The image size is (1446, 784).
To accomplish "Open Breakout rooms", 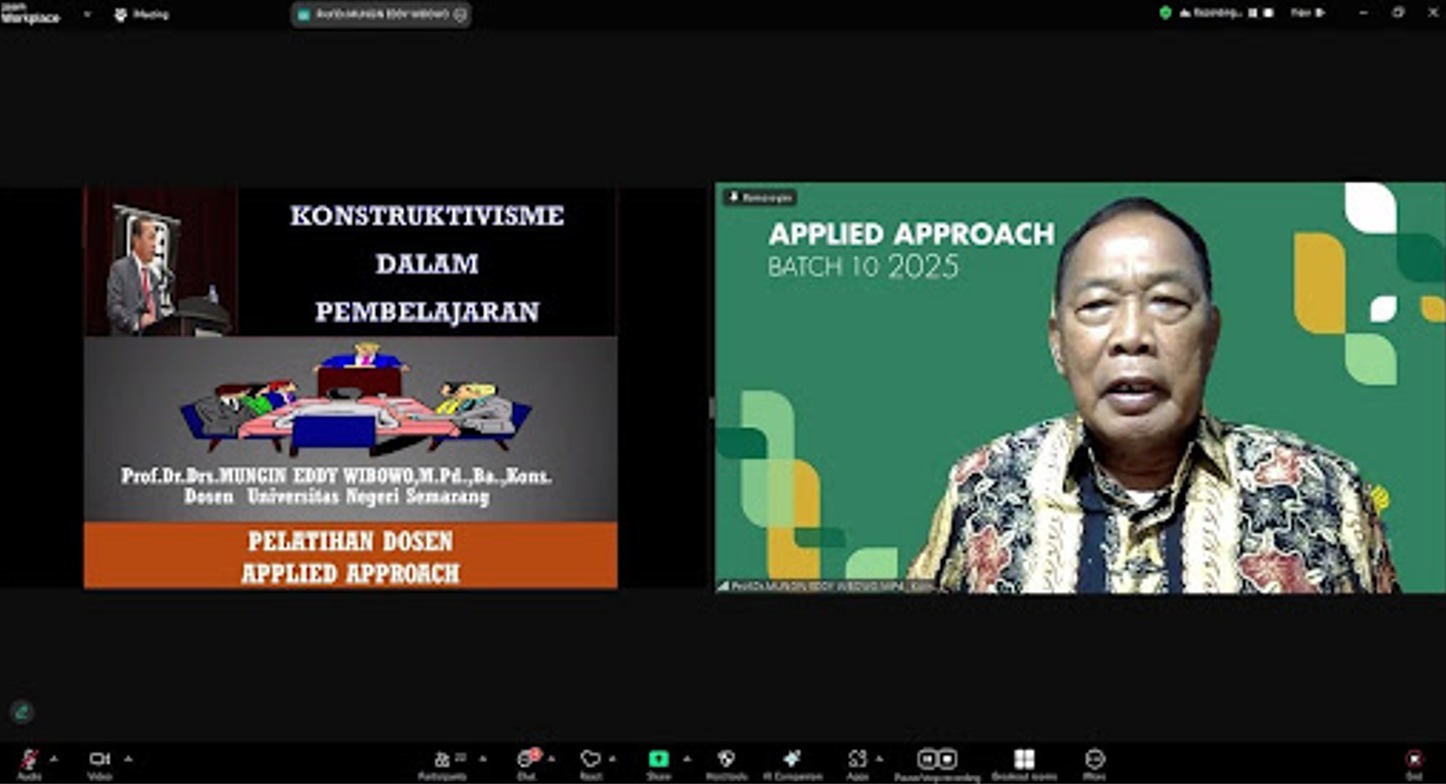I will coord(1023,762).
